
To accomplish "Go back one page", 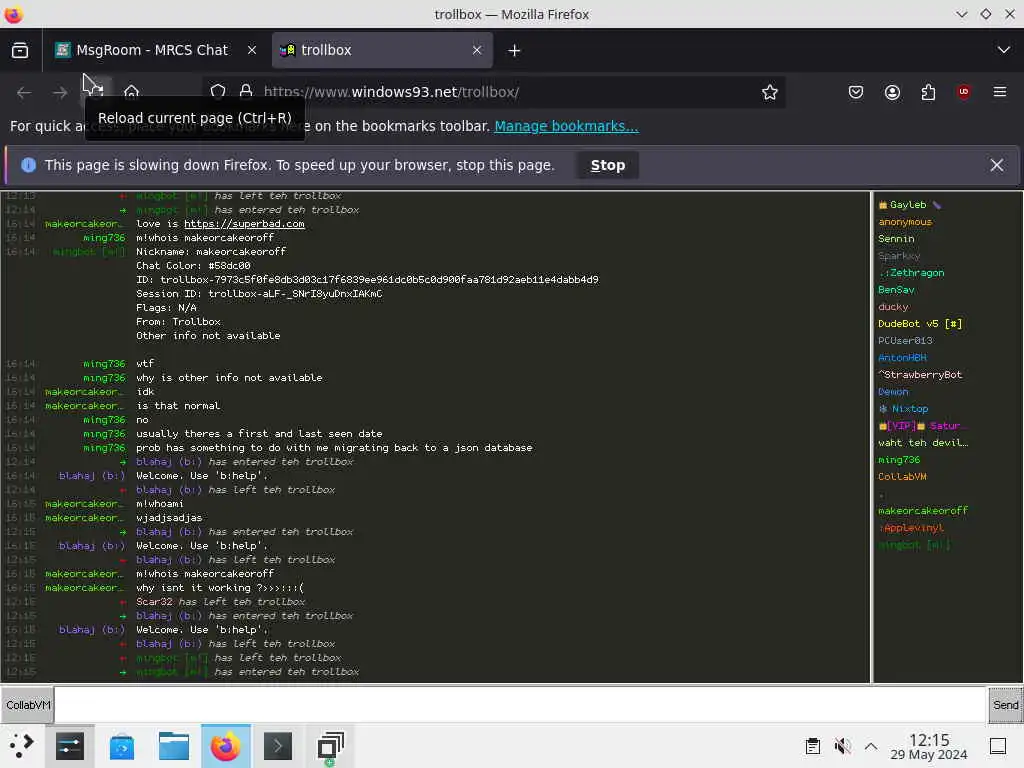I will coord(24,93).
